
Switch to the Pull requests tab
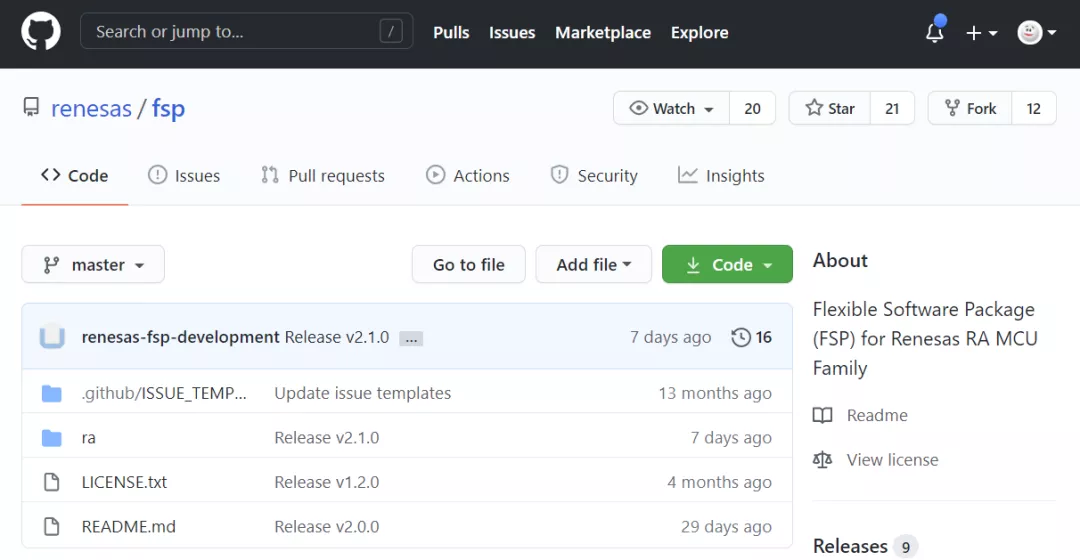click(322, 176)
